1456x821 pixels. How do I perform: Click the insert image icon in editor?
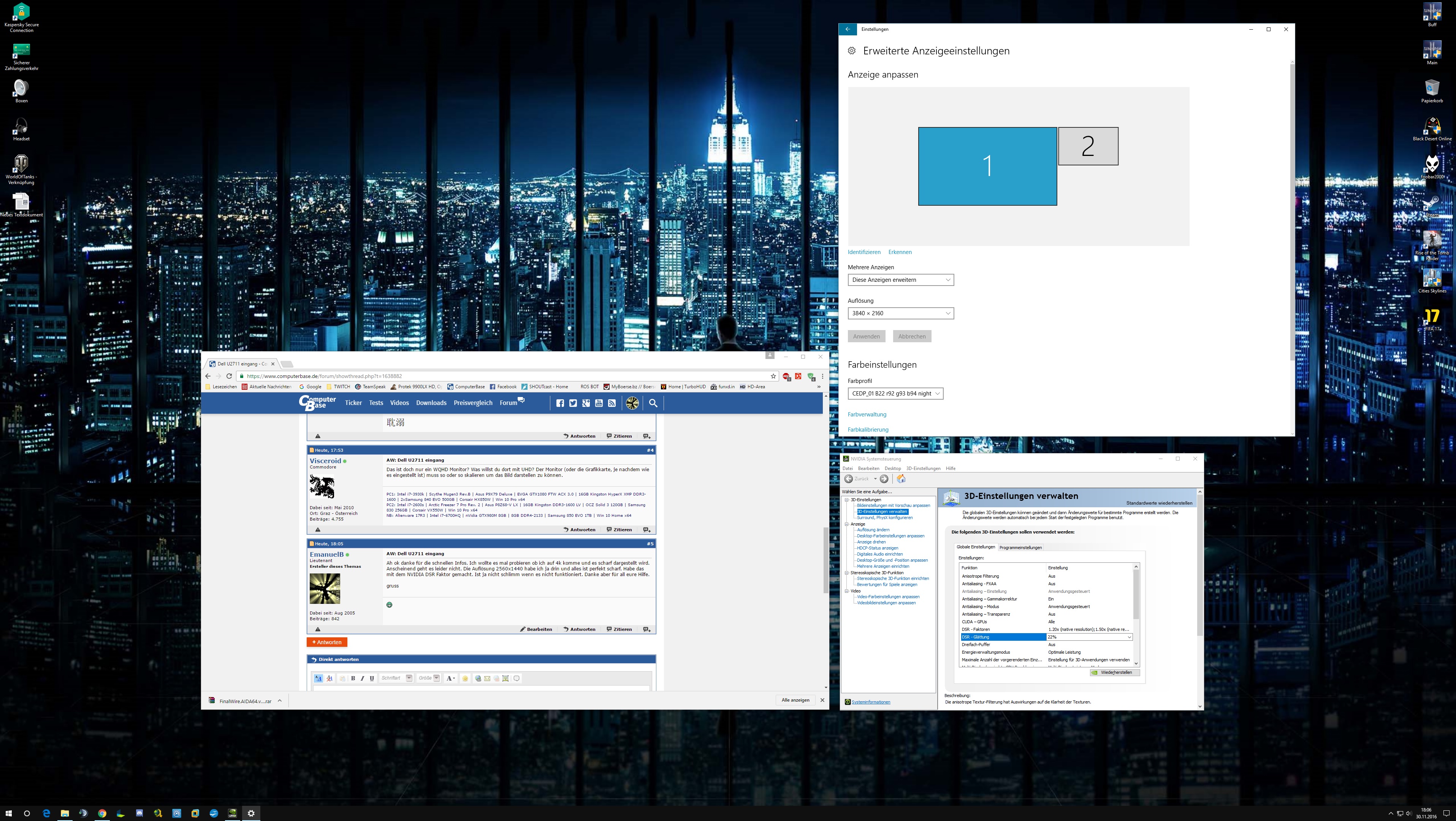point(506,678)
